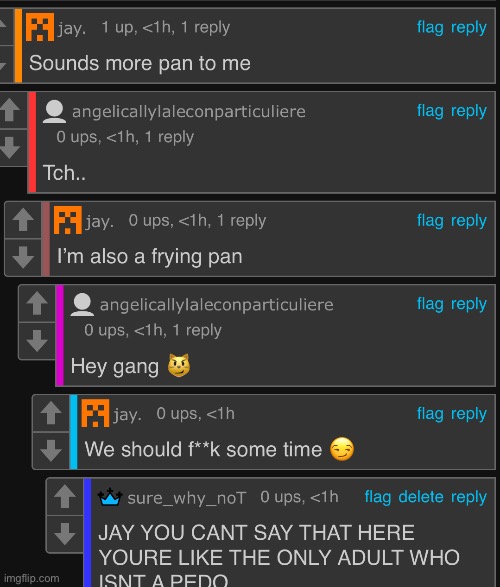Downvote the "Hey gang" comment
The width and height of the screenshot is (500, 587).
(x=37, y=340)
